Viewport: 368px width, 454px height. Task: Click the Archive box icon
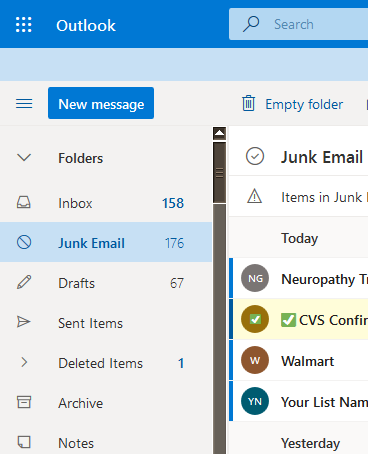pos(24,402)
